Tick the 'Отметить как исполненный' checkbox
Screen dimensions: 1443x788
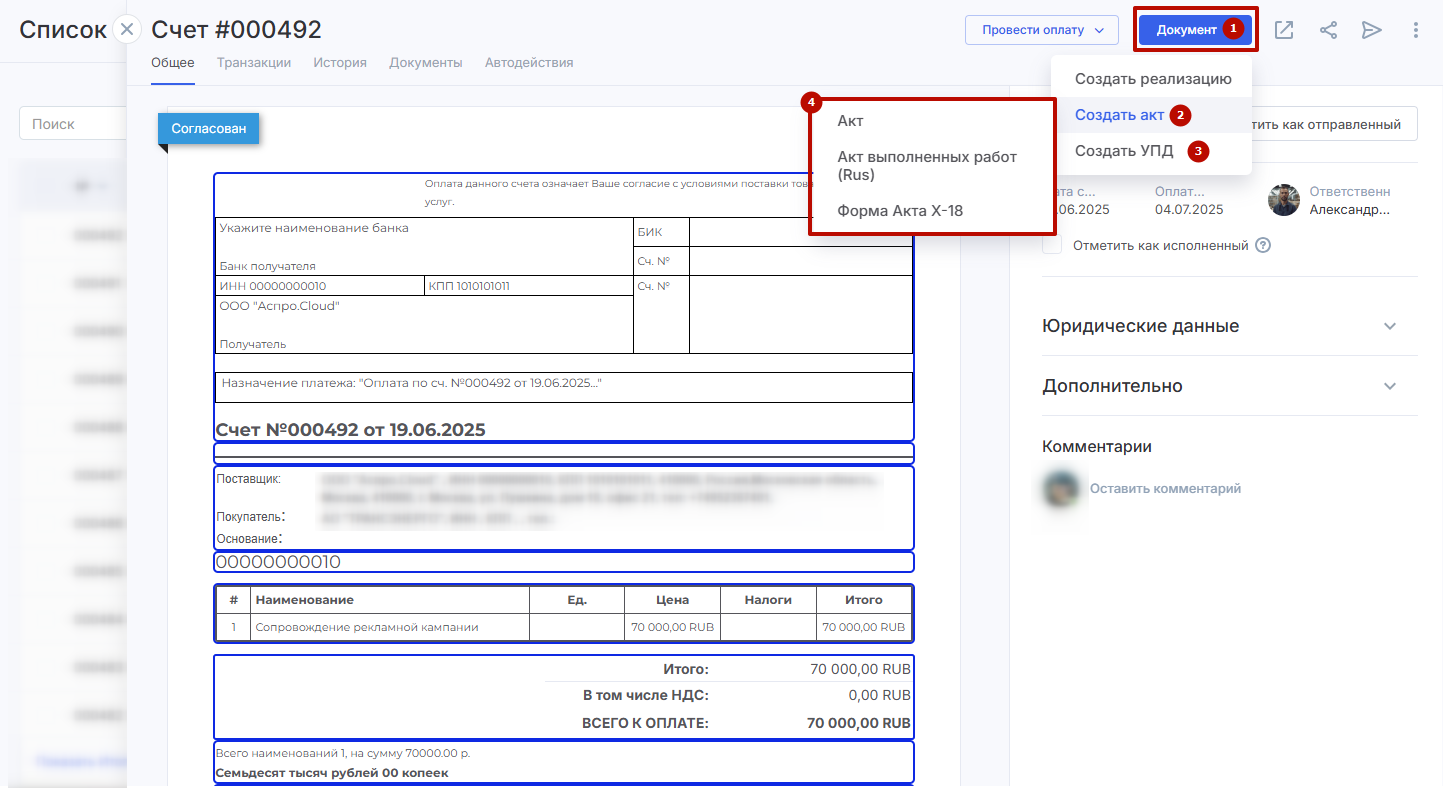coord(1052,245)
